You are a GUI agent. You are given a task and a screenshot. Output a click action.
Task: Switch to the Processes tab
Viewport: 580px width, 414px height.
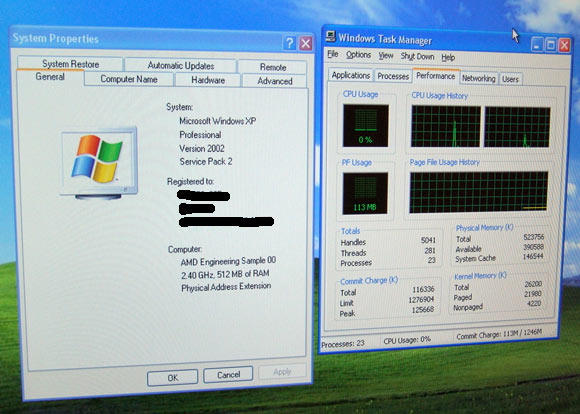point(393,76)
